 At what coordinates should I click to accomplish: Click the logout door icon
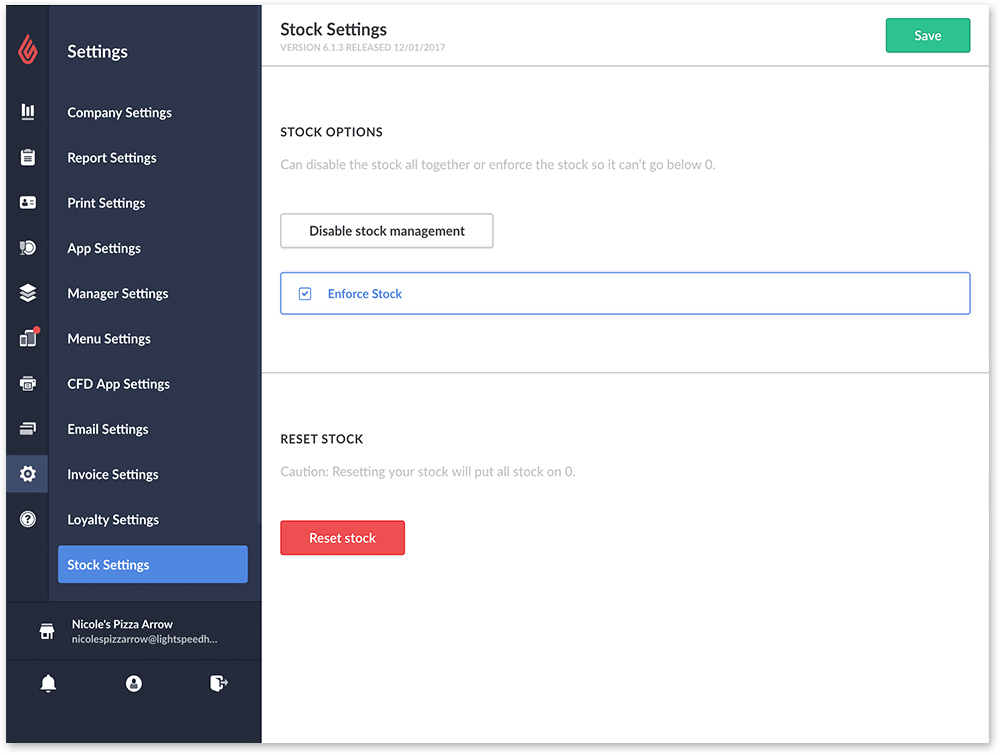coord(219,684)
